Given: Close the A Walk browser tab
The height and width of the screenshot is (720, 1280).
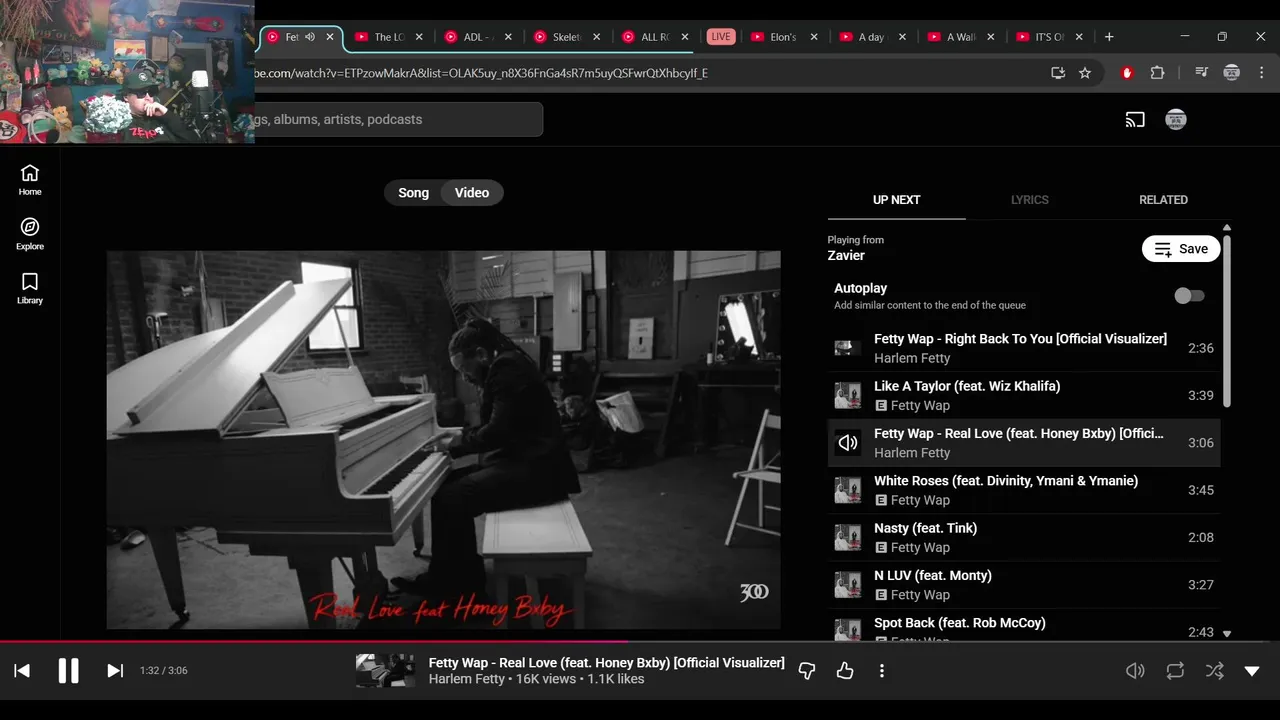Looking at the screenshot, I should [x=992, y=37].
